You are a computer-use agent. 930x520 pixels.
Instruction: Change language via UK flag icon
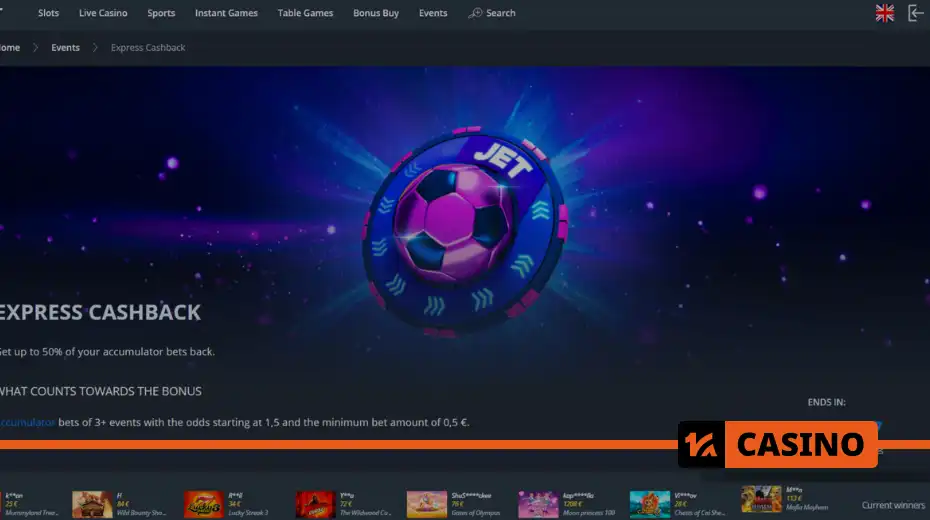(x=884, y=13)
